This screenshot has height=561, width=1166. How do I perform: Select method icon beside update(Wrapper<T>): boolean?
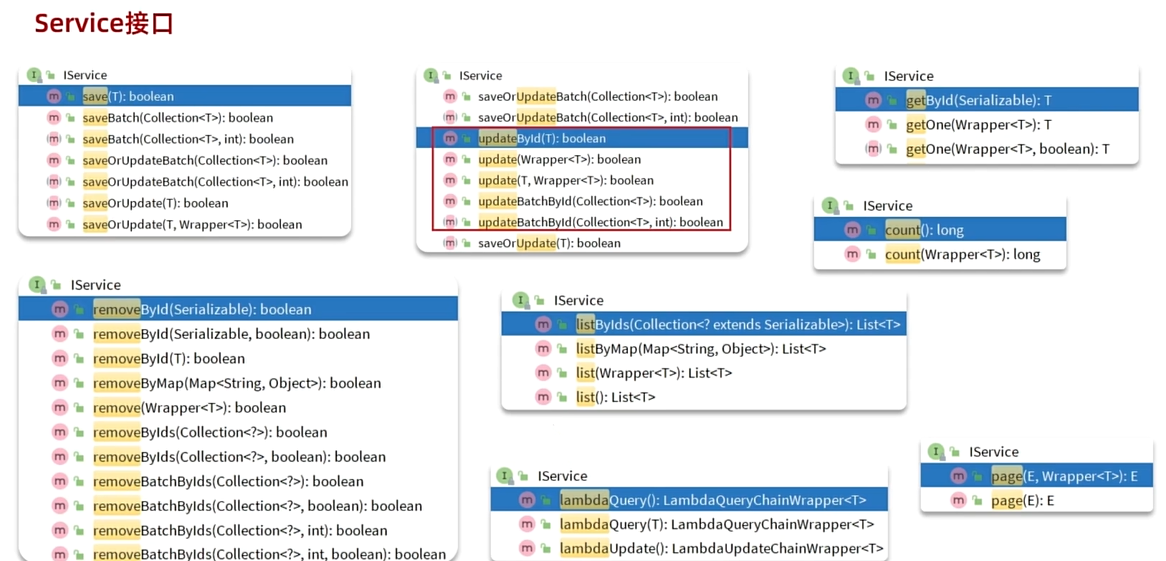[450, 159]
